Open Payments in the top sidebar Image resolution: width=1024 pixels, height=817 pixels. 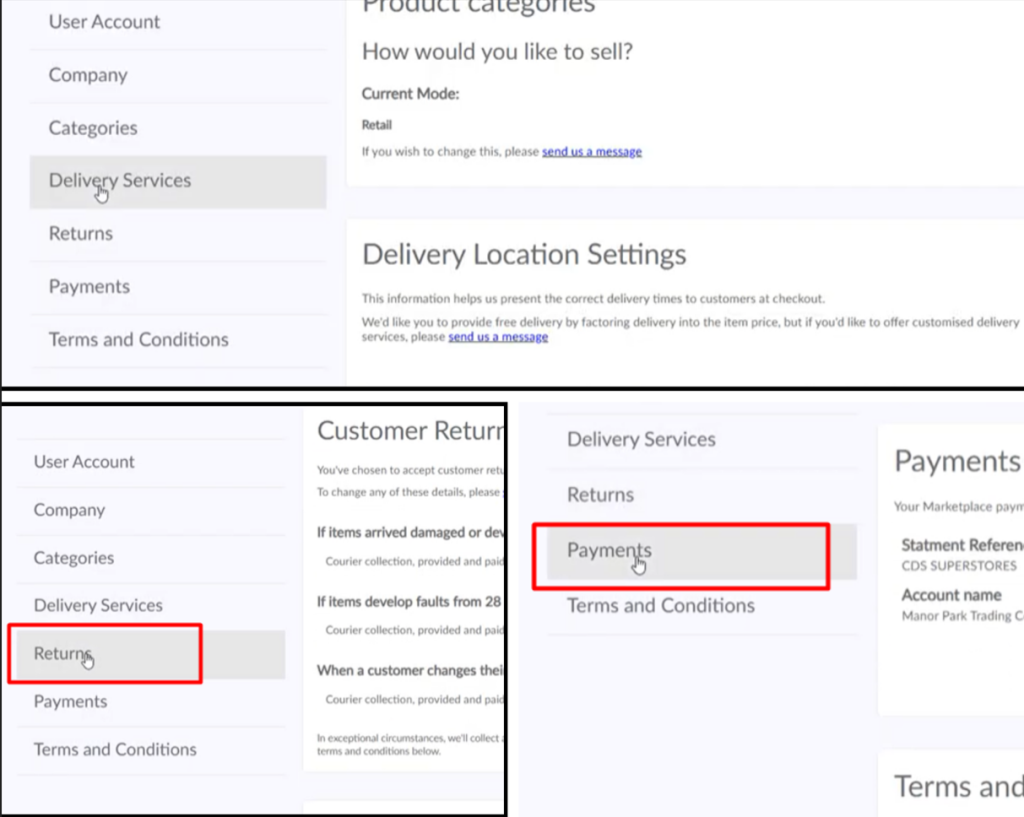(x=178, y=287)
